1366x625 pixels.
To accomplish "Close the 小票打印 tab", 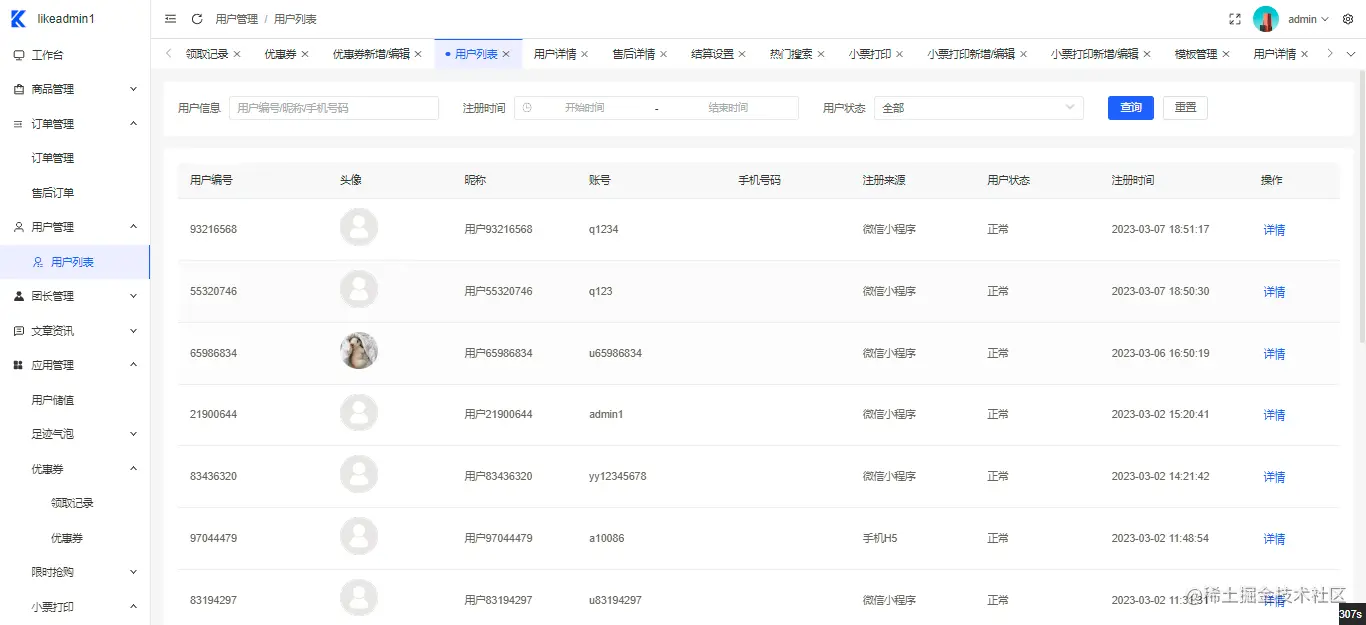I will point(899,54).
